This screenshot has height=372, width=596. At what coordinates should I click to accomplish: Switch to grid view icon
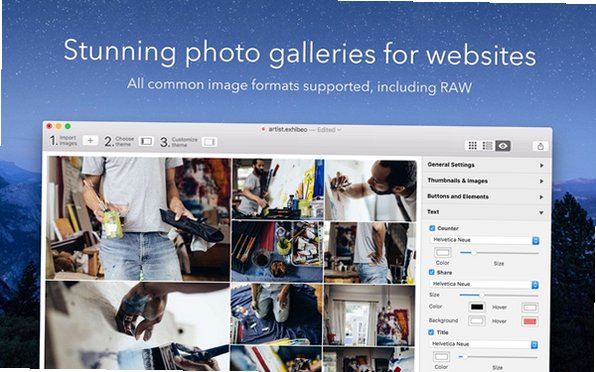point(472,146)
